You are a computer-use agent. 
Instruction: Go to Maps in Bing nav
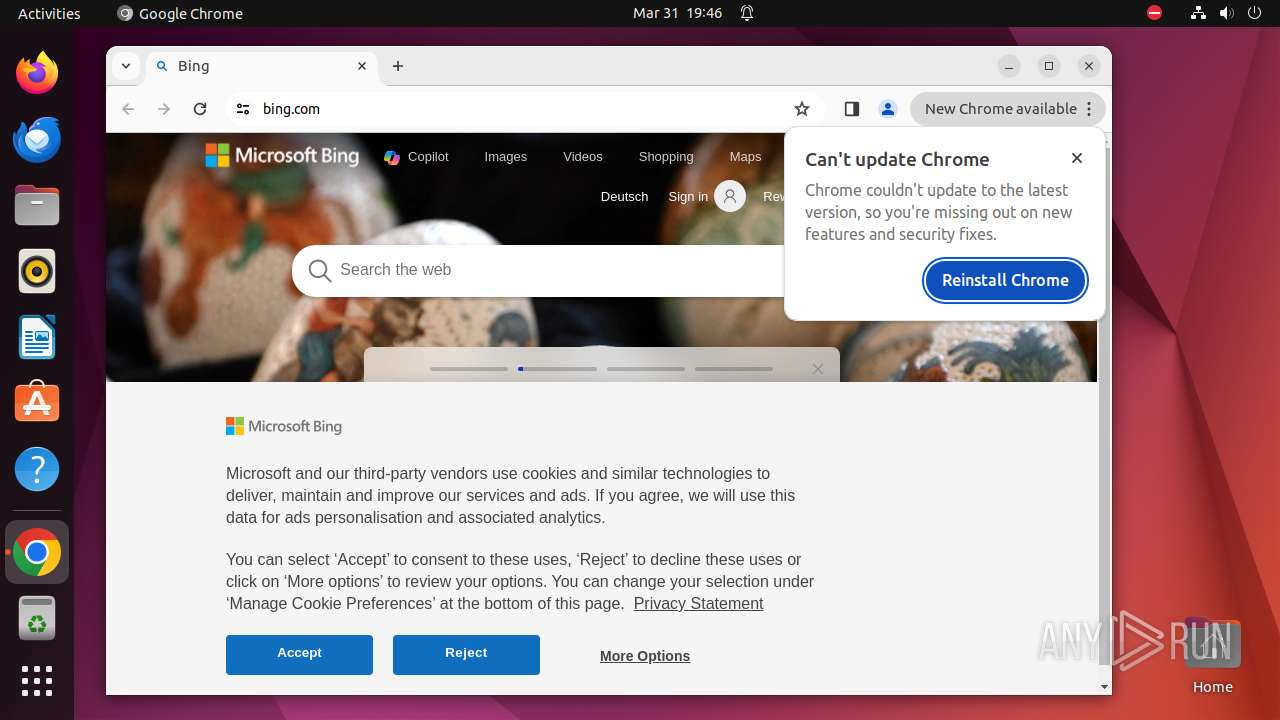coord(745,157)
